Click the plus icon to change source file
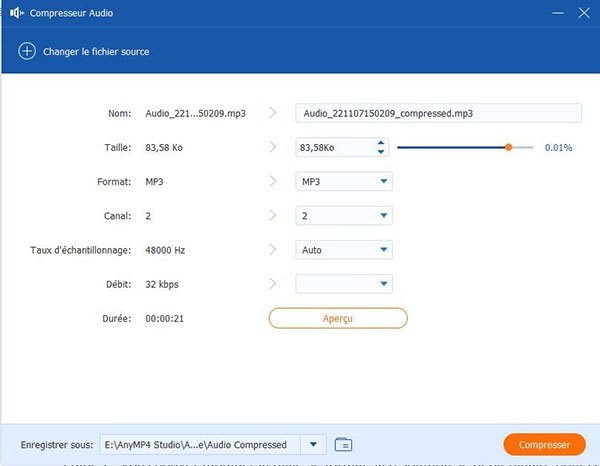The width and height of the screenshot is (600, 466). 27,51
